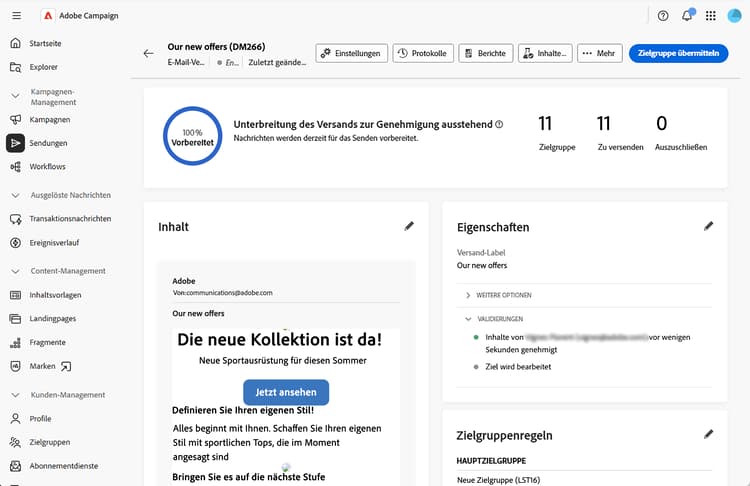750x486 pixels.
Task: Edit Zielgruppenregeln with the pencil icon
Action: [x=708, y=434]
